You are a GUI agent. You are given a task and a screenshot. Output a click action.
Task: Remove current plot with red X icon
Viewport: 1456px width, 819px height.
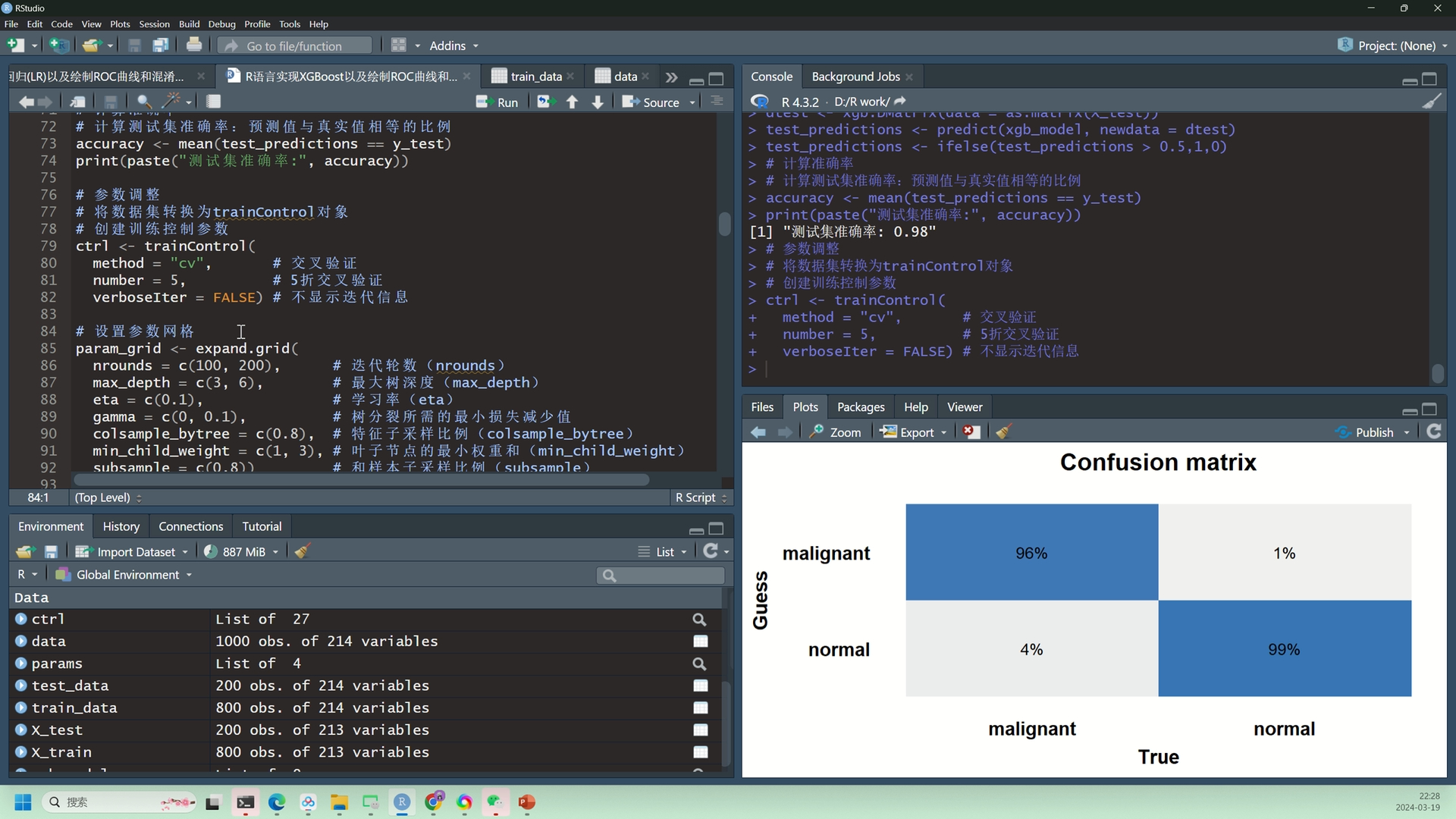(971, 432)
